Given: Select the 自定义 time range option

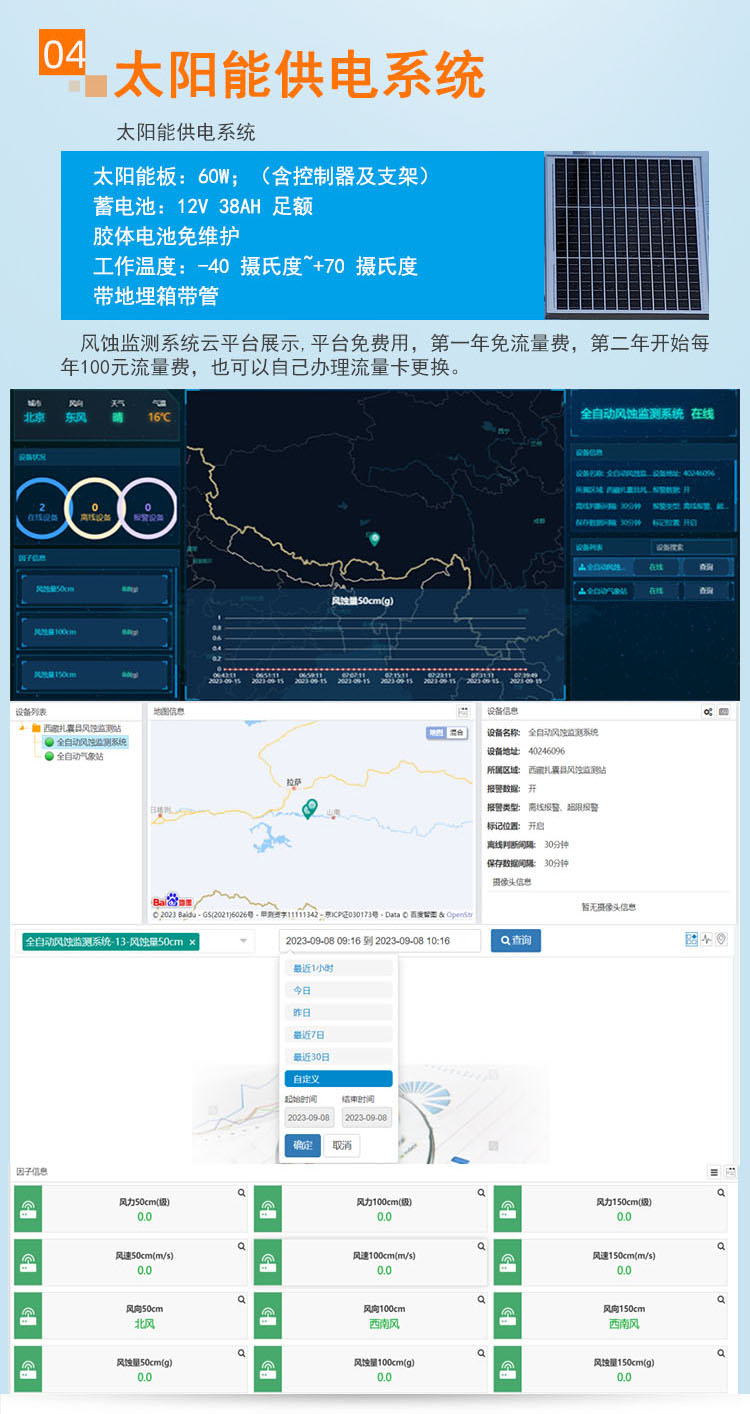Looking at the screenshot, I should pos(338,1079).
